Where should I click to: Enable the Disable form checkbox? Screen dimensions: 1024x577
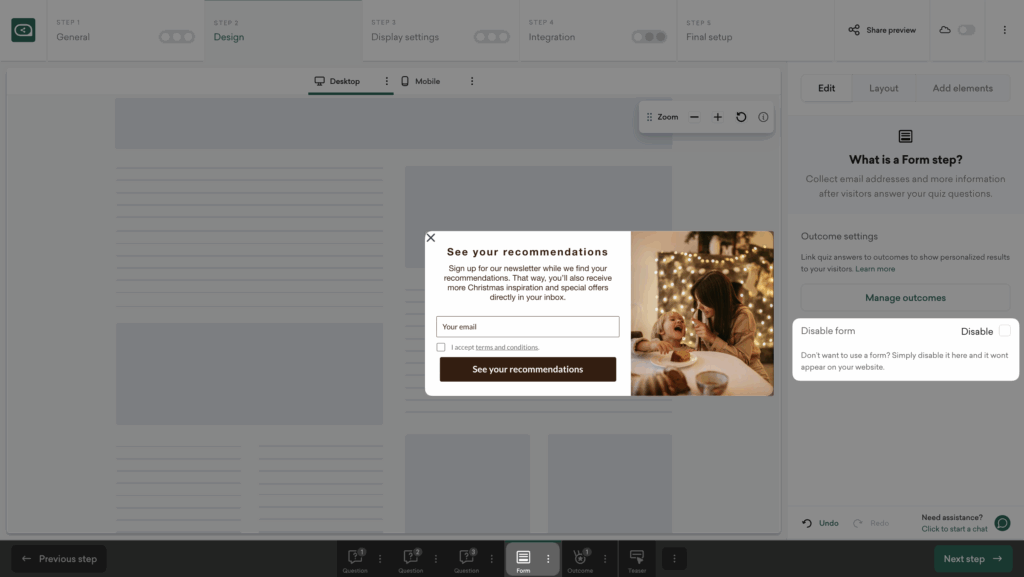tap(1004, 331)
